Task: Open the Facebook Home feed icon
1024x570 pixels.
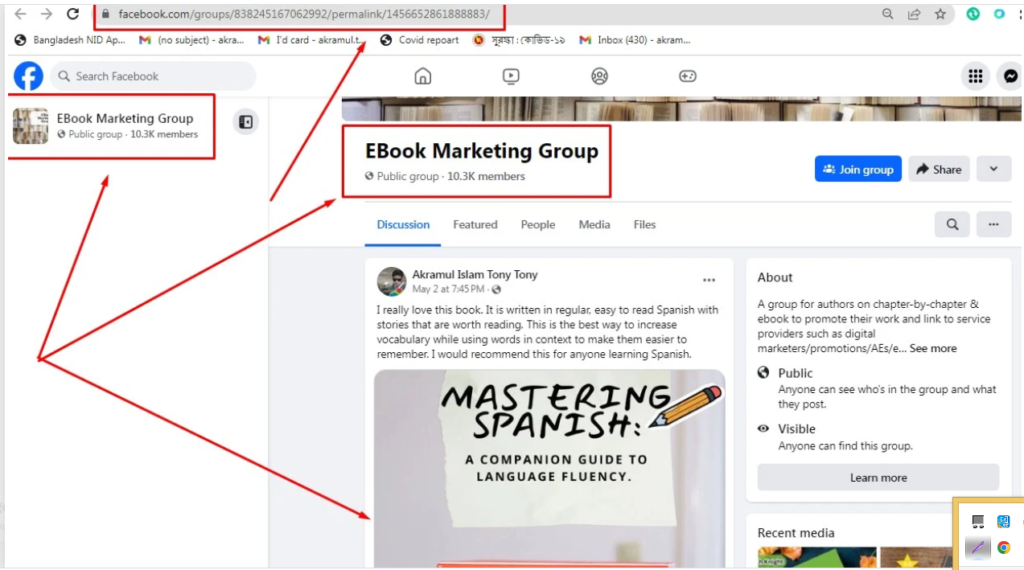Action: (x=423, y=76)
